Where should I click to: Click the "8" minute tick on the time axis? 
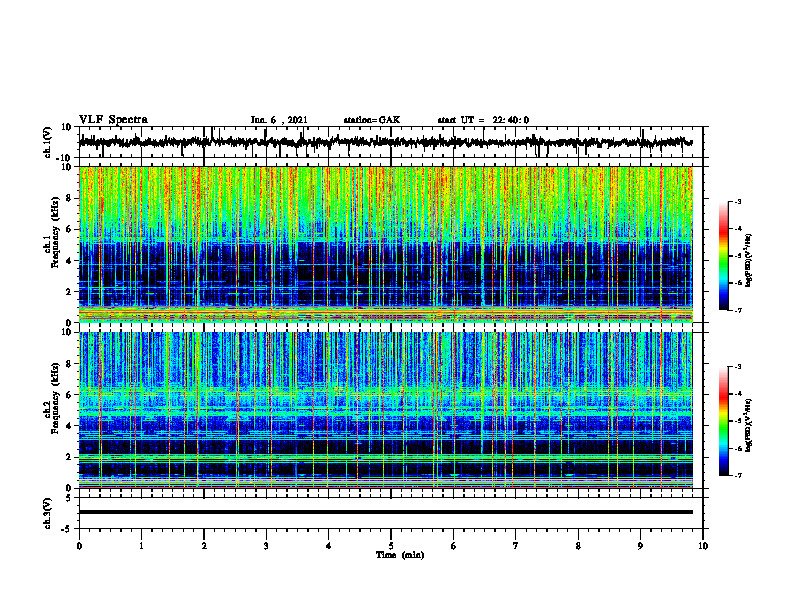click(x=578, y=546)
